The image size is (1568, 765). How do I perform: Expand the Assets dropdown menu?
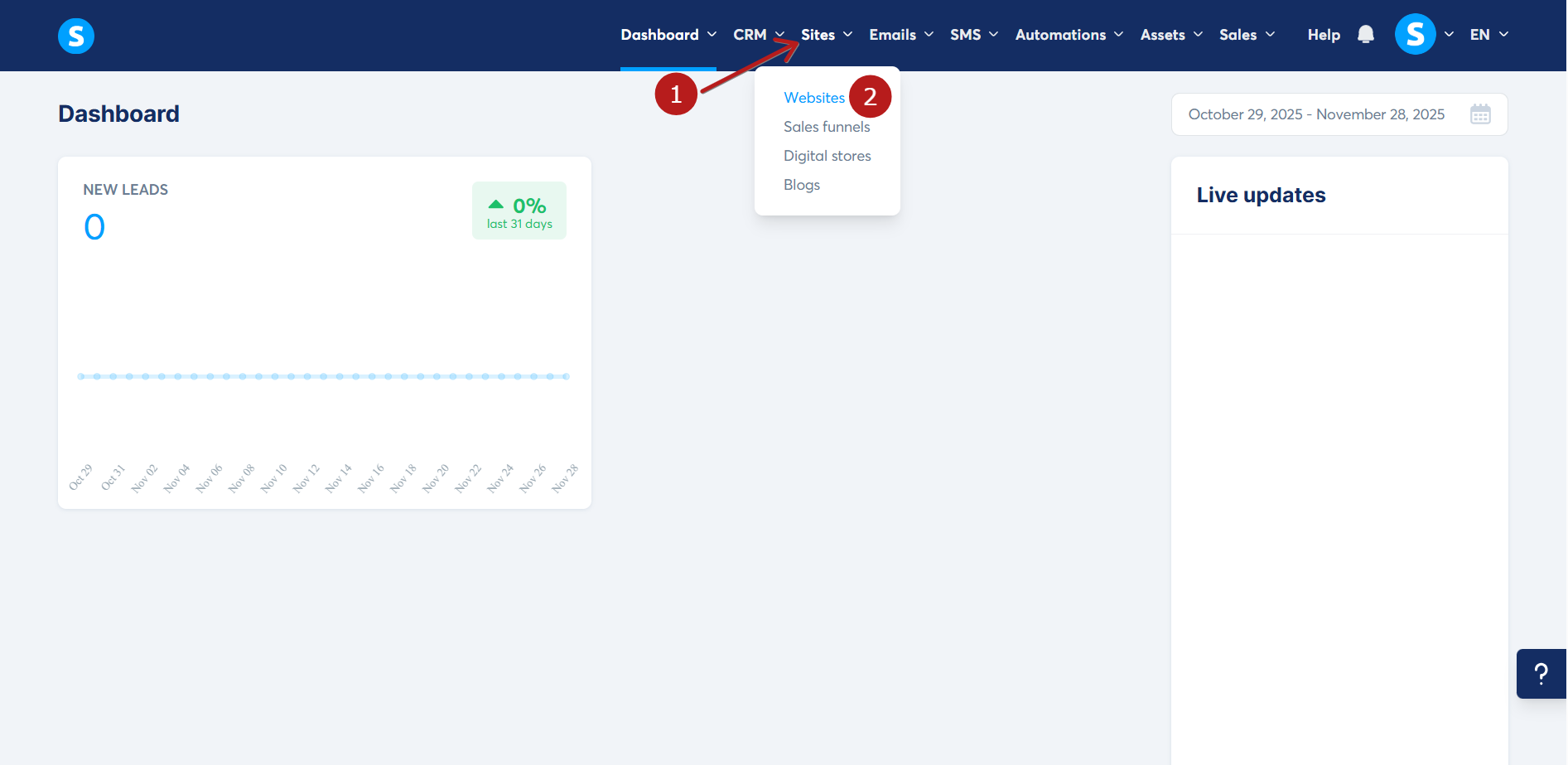click(x=1170, y=34)
